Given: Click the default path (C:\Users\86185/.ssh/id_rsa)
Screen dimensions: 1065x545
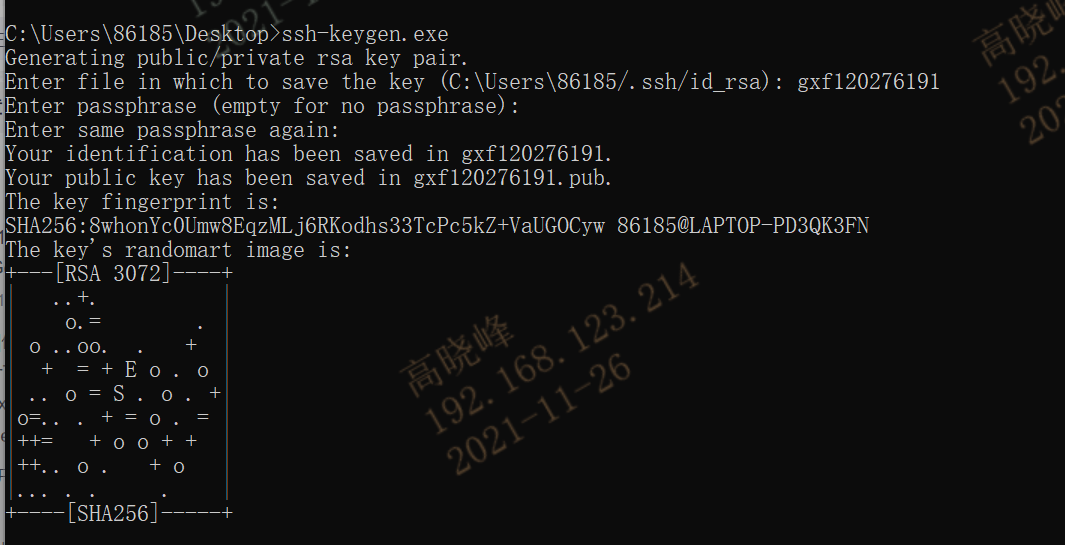Looking at the screenshot, I should tap(607, 82).
